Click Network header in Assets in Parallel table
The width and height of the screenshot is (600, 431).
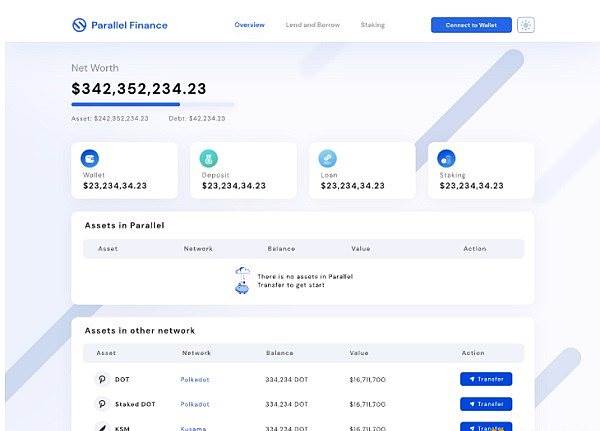[198, 249]
